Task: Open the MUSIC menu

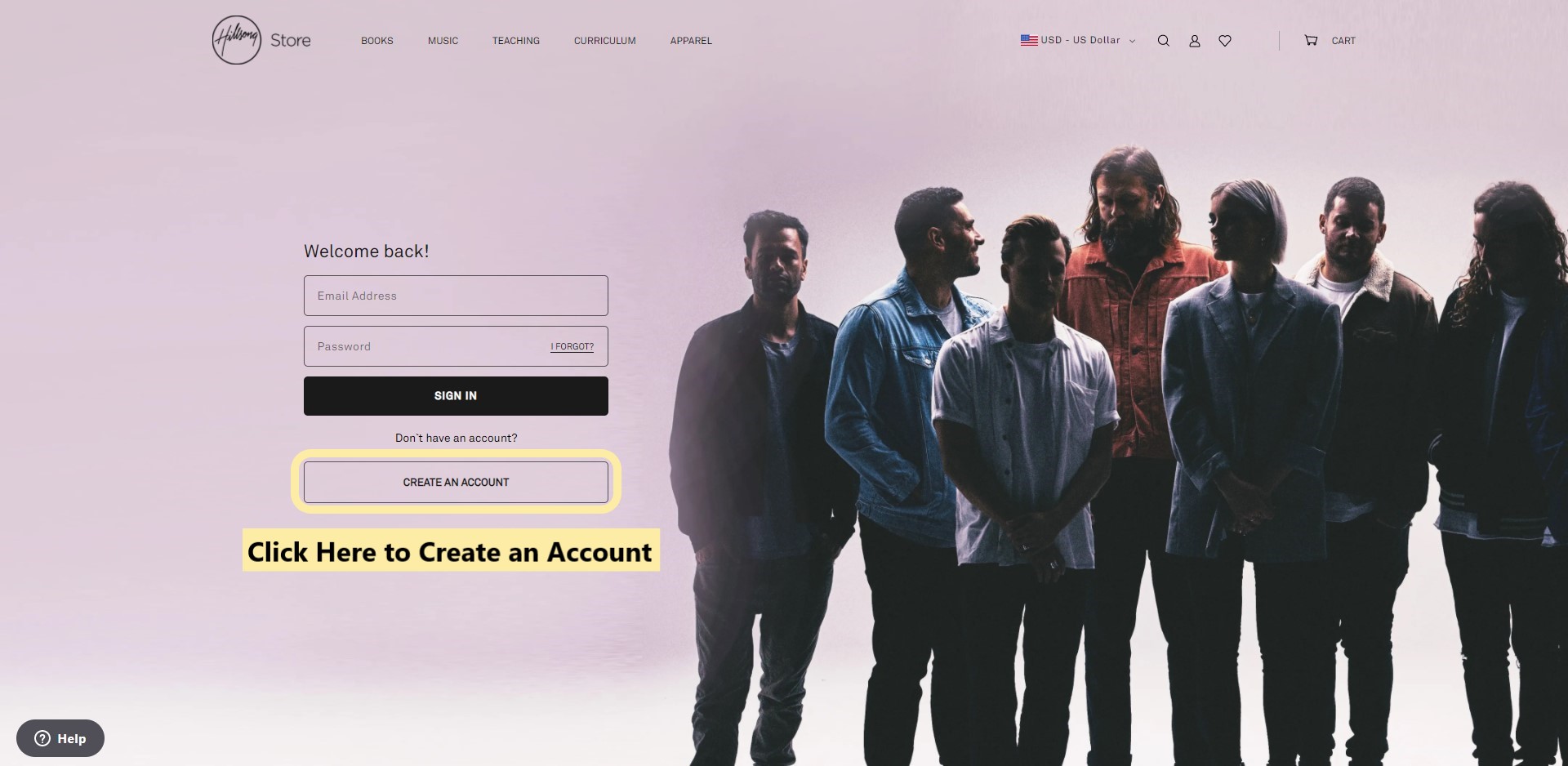Action: [443, 41]
